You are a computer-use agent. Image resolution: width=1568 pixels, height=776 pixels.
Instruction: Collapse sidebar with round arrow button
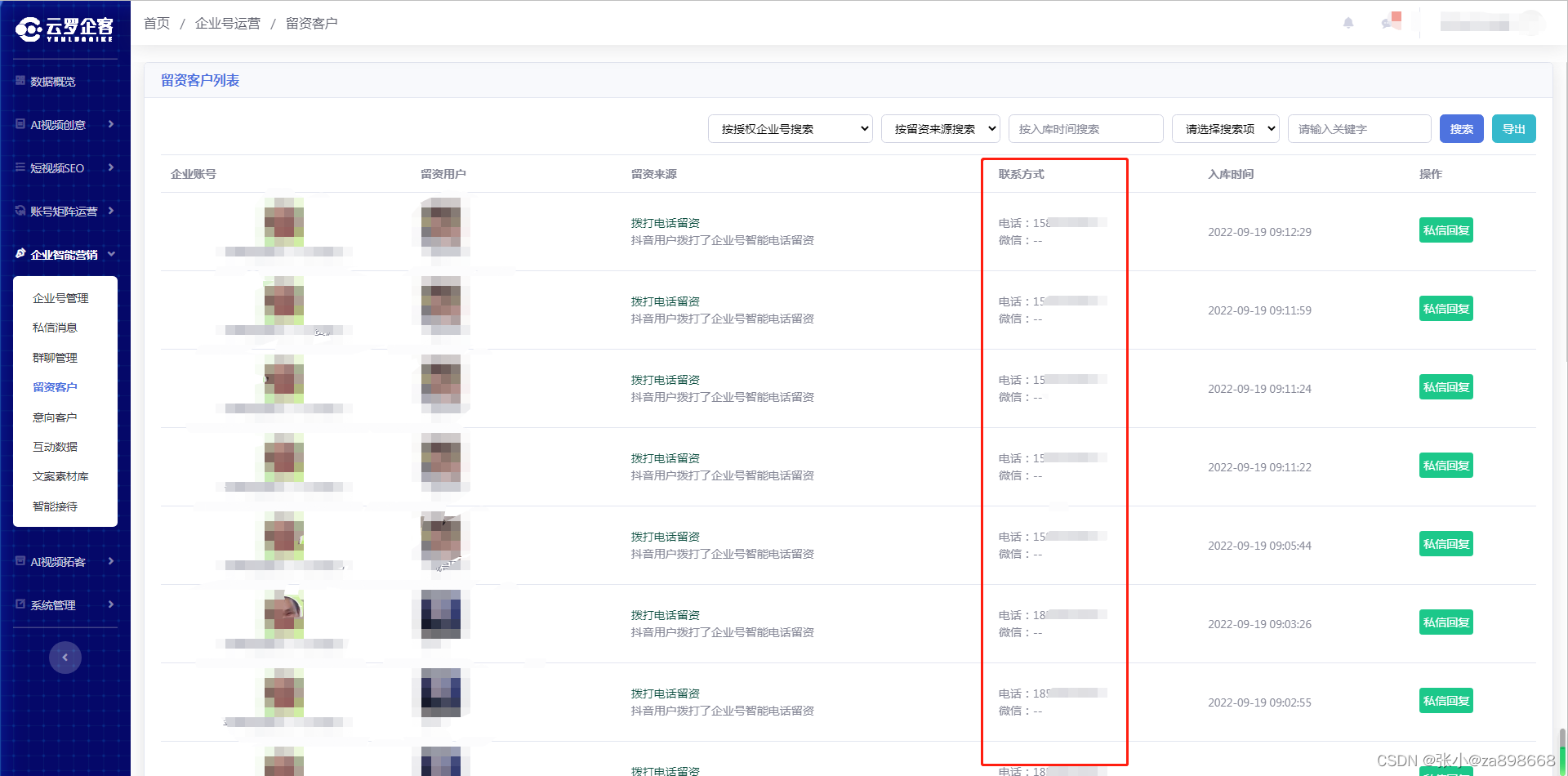tap(65, 657)
